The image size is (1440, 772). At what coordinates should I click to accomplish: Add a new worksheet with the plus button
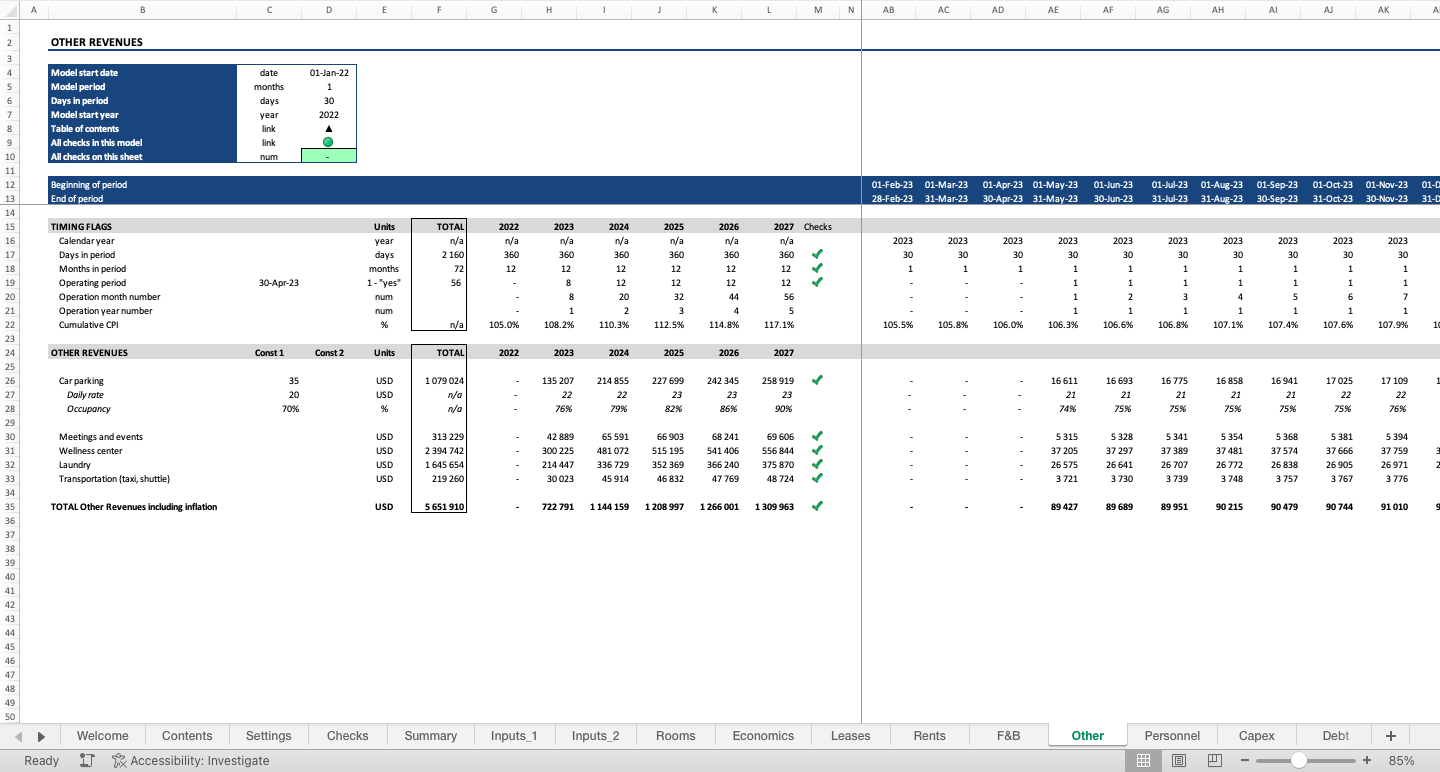point(1390,735)
